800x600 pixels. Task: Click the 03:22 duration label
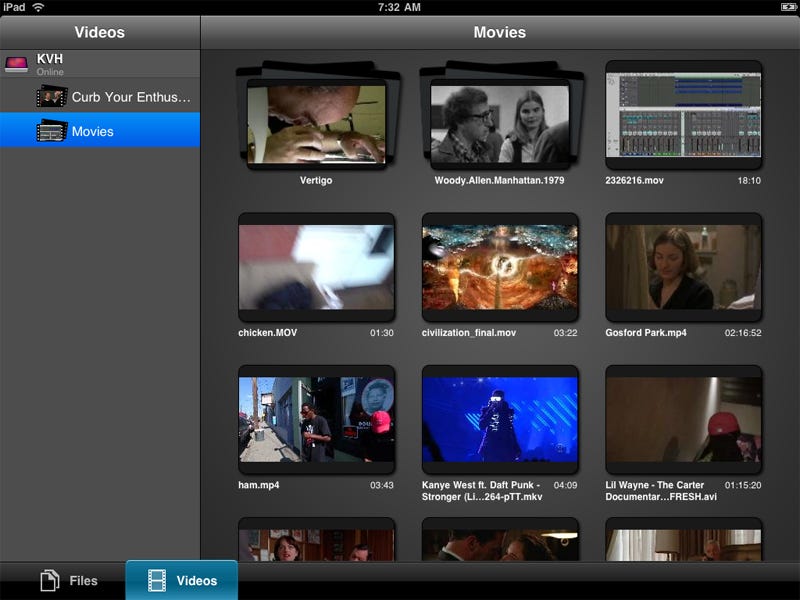click(x=565, y=333)
